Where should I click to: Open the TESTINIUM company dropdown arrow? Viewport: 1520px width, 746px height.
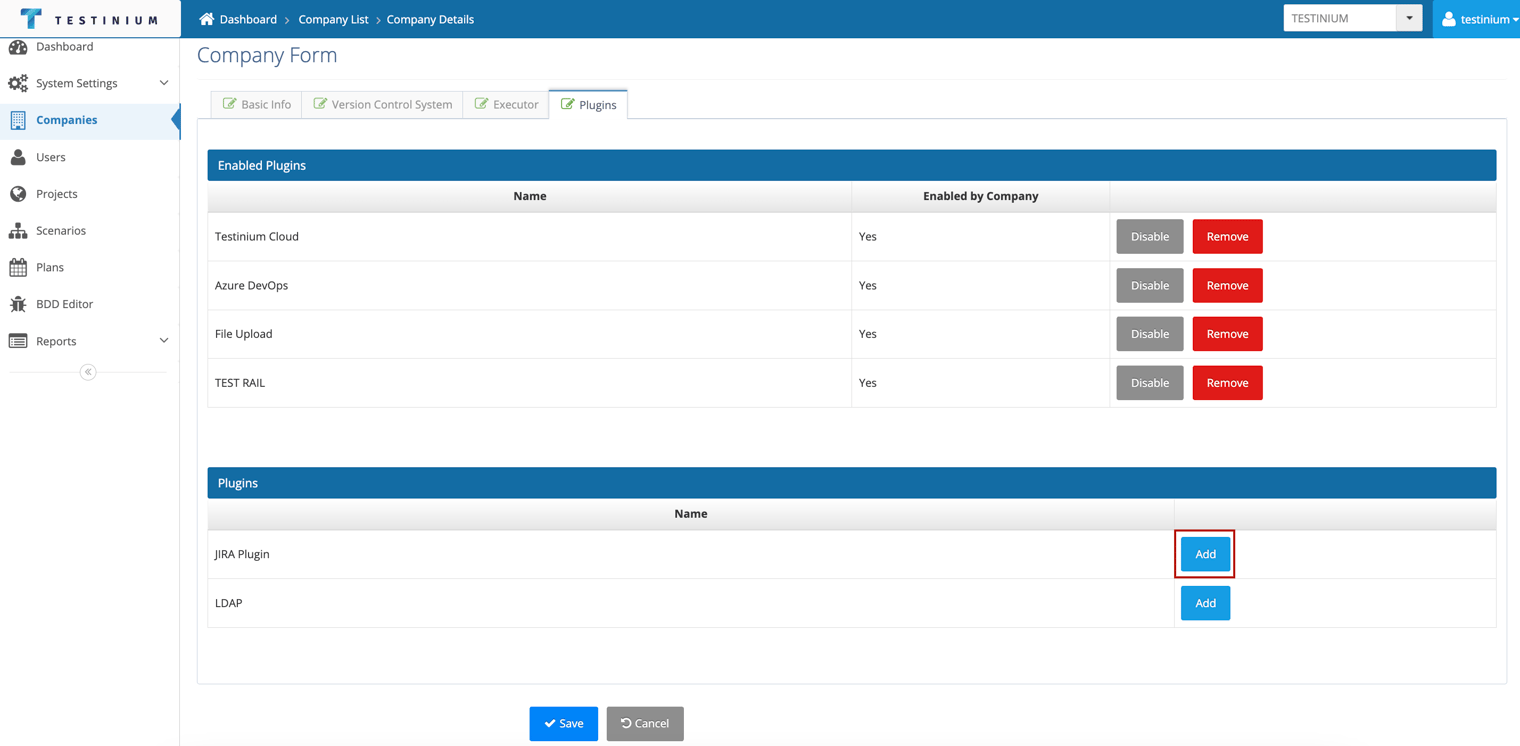(x=1409, y=18)
